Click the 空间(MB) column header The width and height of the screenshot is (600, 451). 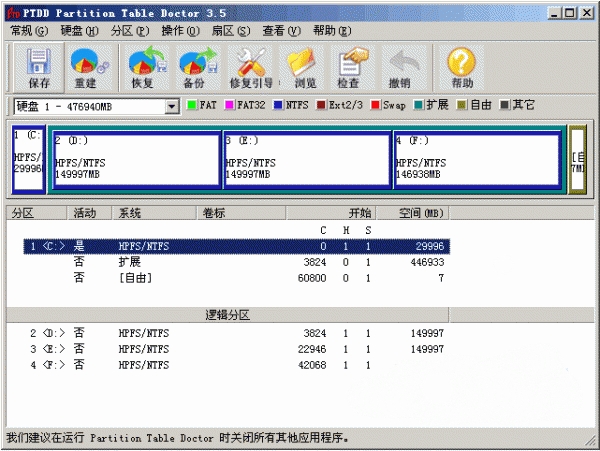pos(412,213)
